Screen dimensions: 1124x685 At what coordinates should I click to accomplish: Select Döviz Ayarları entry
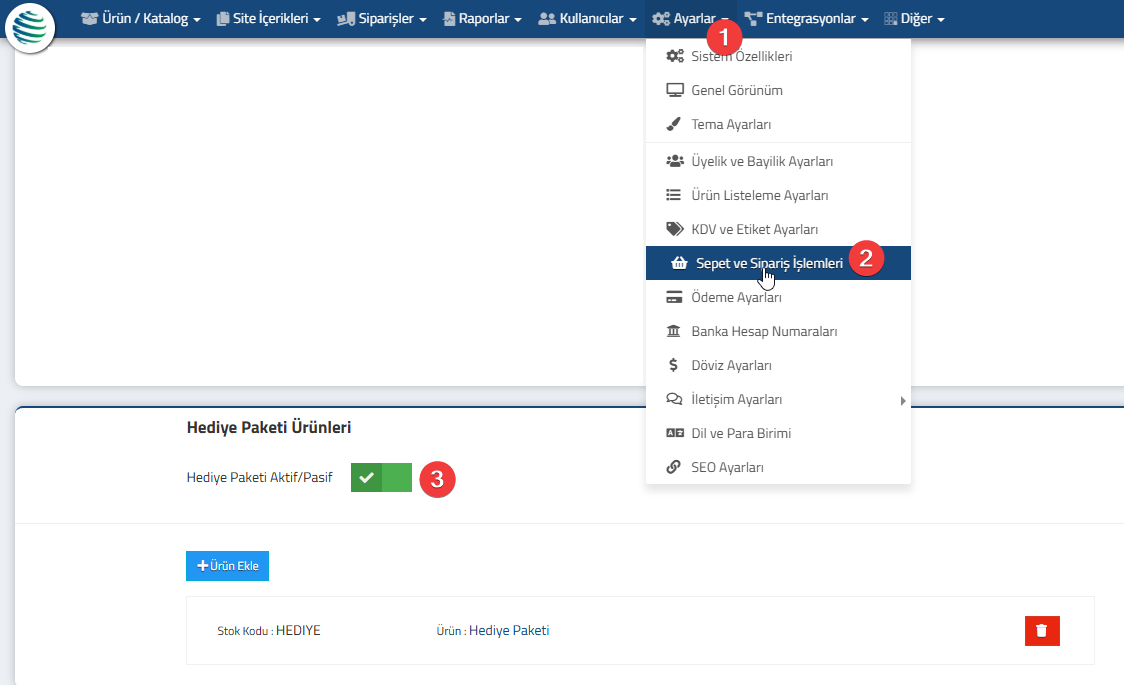click(778, 365)
